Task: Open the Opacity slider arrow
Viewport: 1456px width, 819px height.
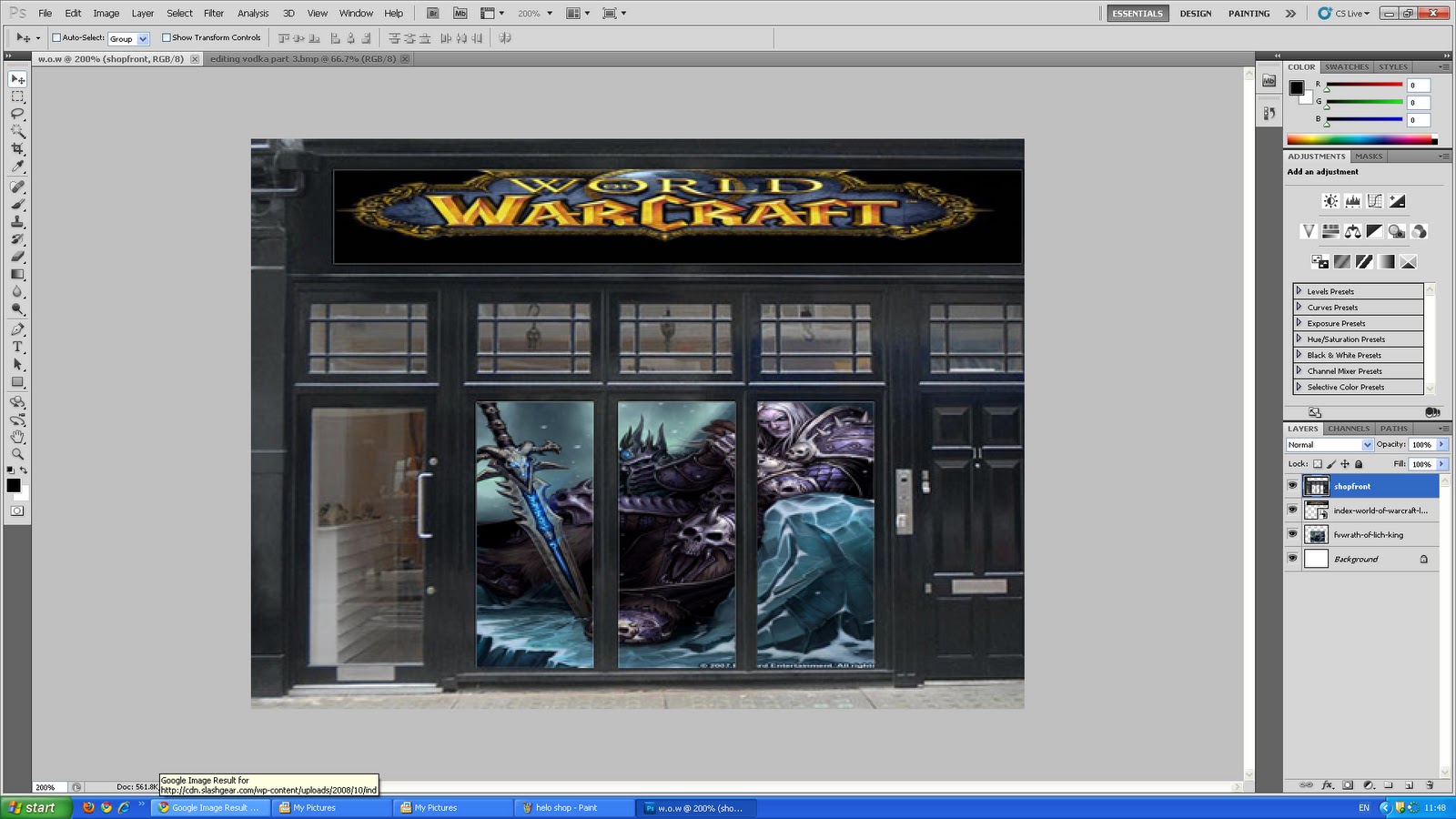Action: pyautogui.click(x=1441, y=444)
